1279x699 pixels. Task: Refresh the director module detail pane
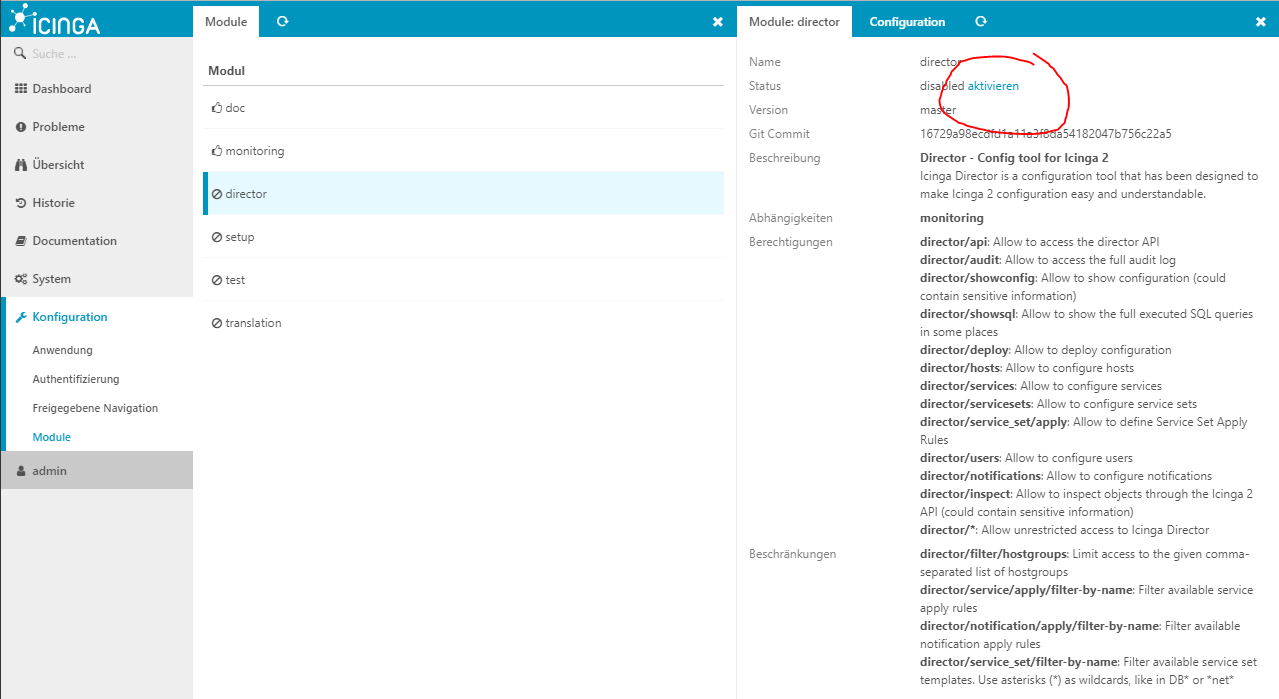coord(981,21)
